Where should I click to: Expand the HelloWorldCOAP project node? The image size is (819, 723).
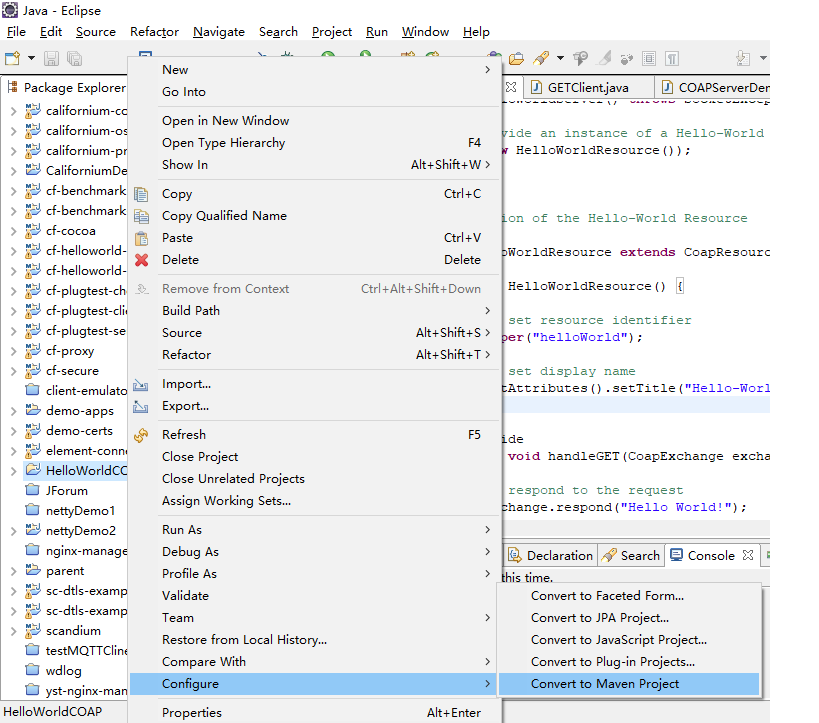(14, 471)
